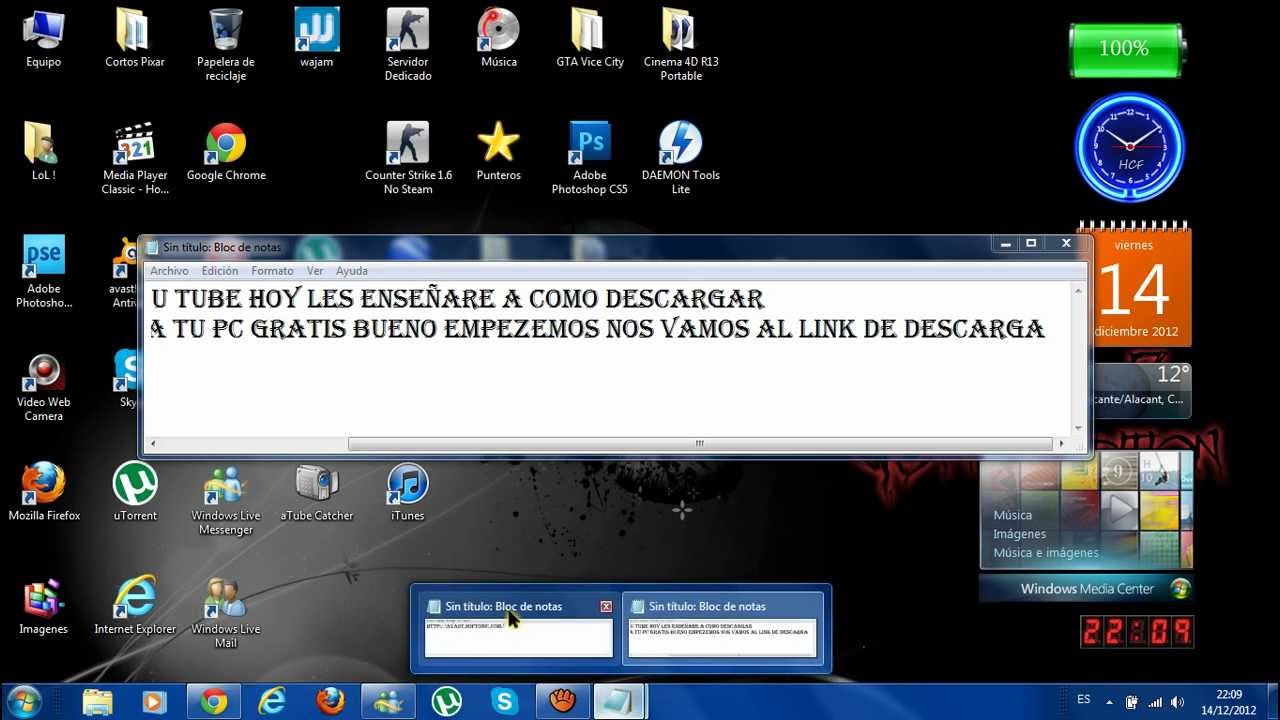
Task: Open the Windows Start button
Action: (24, 701)
